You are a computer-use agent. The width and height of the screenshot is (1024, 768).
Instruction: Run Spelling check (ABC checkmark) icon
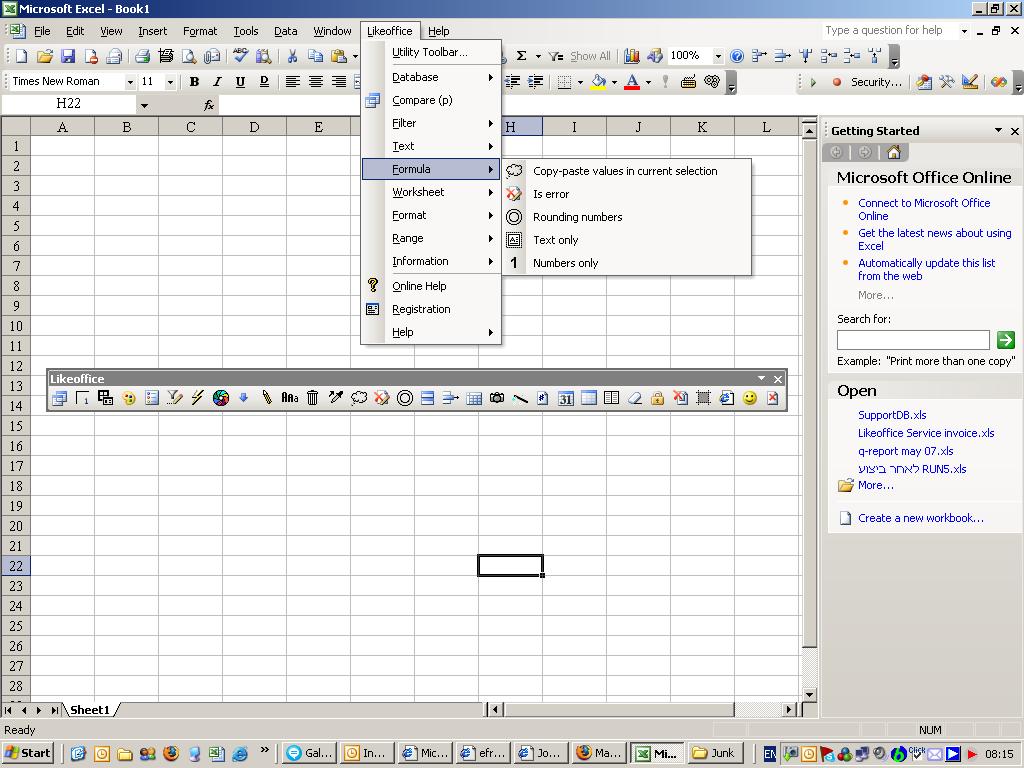[240, 56]
